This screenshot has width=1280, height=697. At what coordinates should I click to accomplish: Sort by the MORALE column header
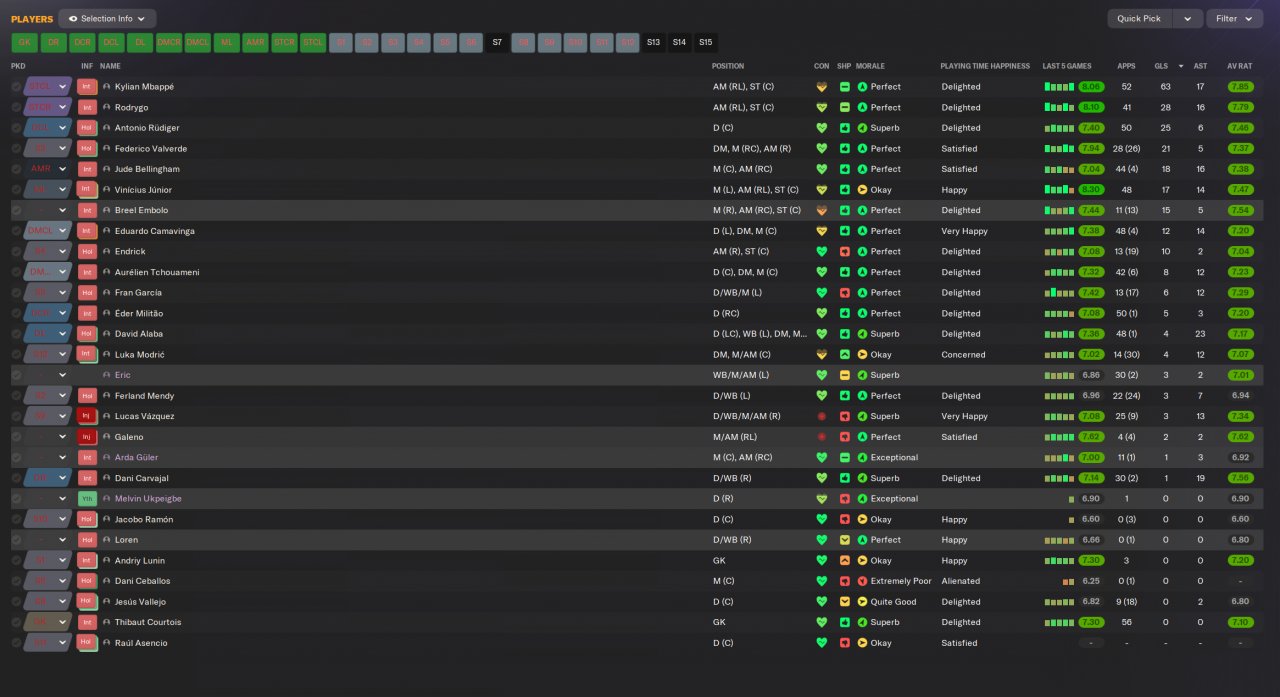tap(871, 66)
